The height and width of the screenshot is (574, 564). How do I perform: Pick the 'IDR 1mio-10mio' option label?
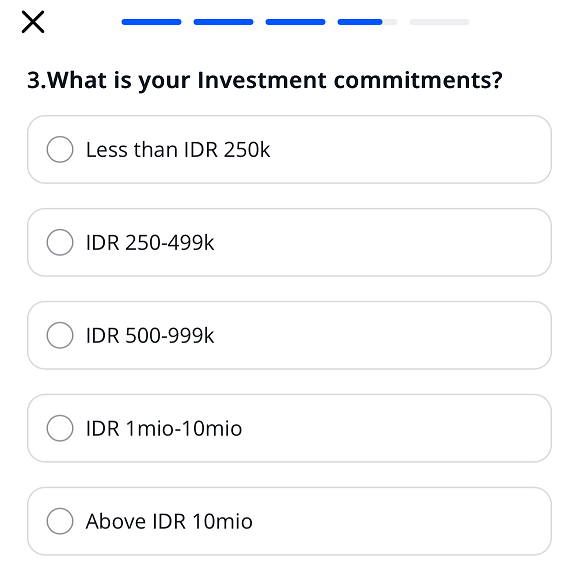pyautogui.click(x=164, y=429)
